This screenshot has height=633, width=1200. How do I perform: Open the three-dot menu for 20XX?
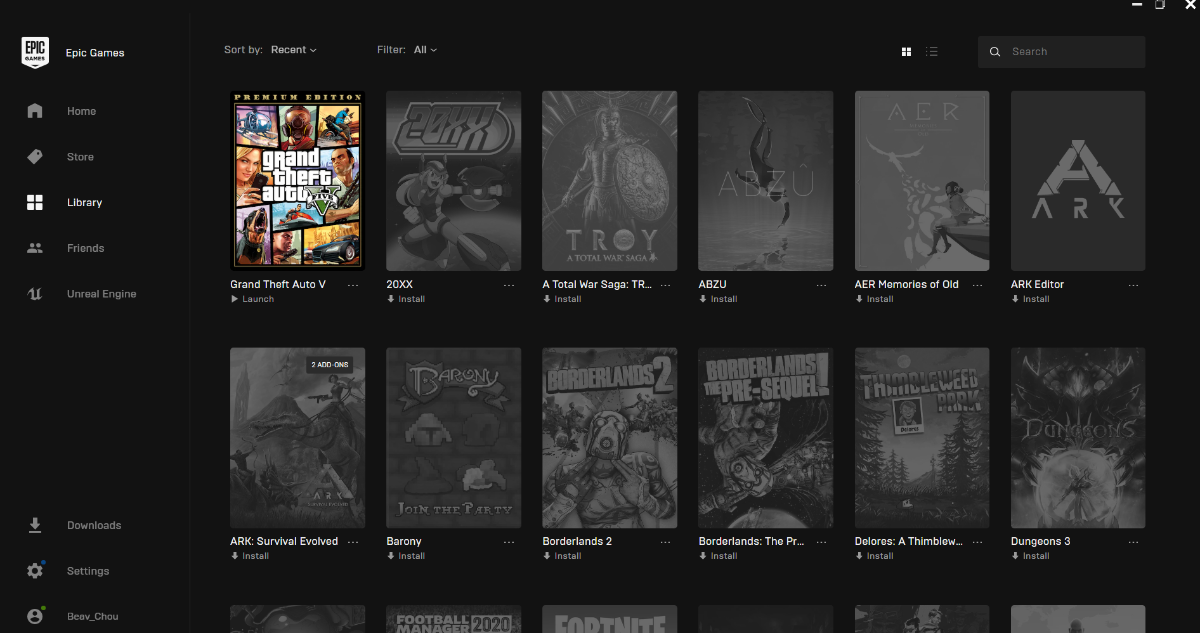(509, 285)
